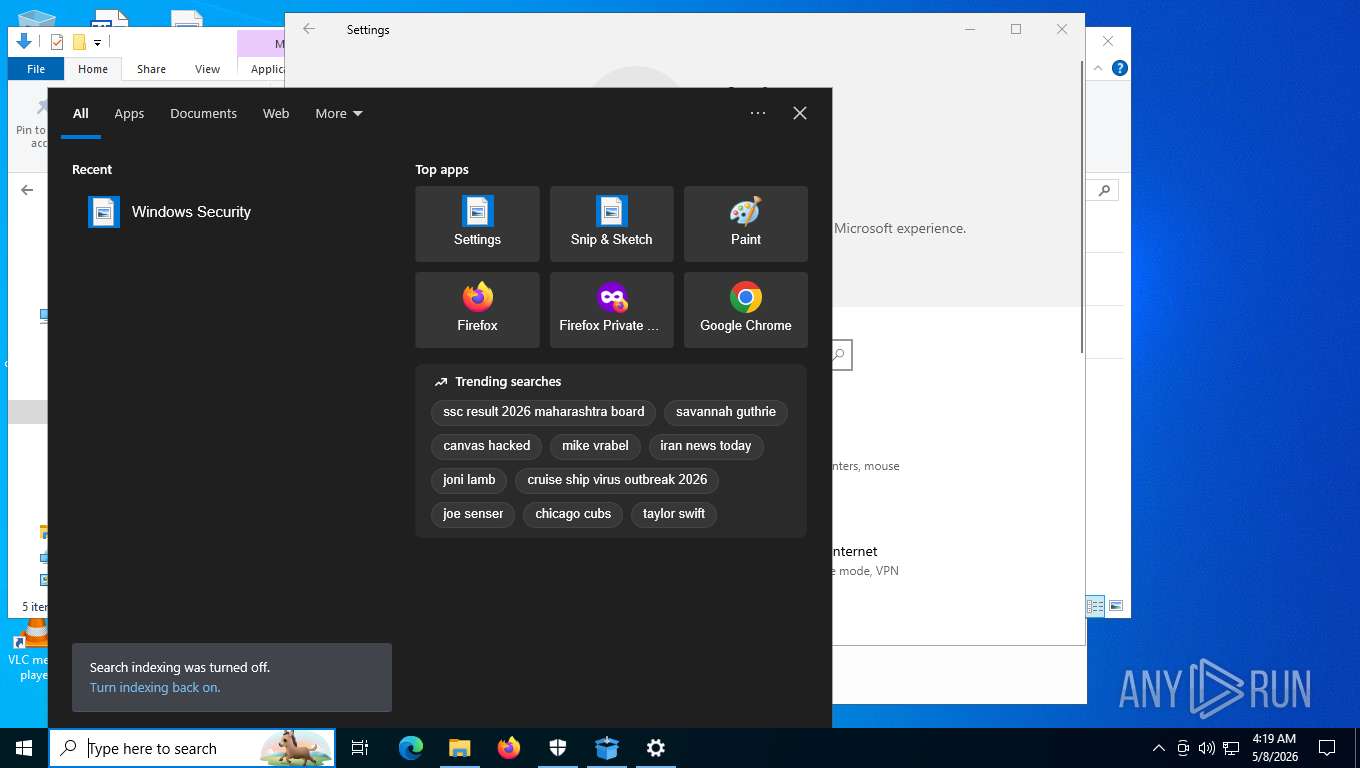
Task: Open recent Windows Security item
Action: (230, 212)
